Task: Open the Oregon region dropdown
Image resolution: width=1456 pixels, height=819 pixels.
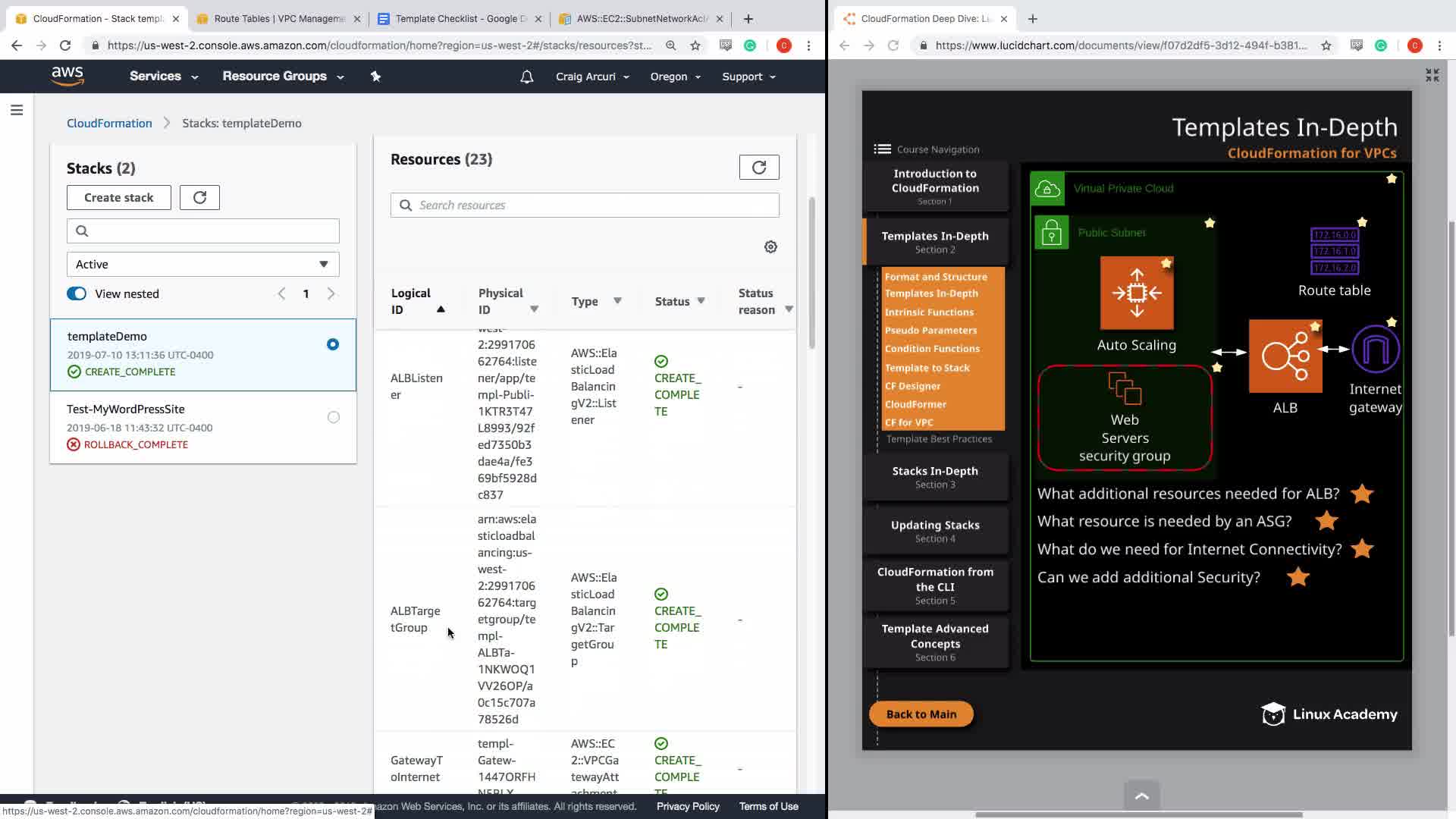Action: point(675,77)
